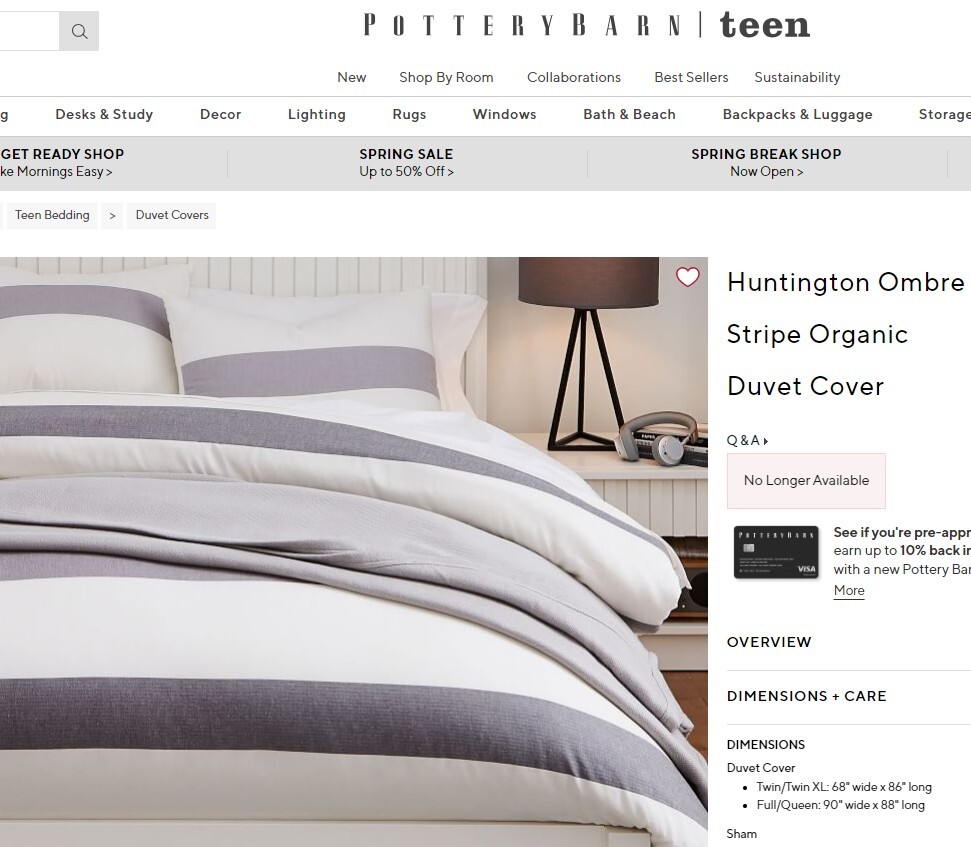Click the search magnifier icon

[x=79, y=31]
